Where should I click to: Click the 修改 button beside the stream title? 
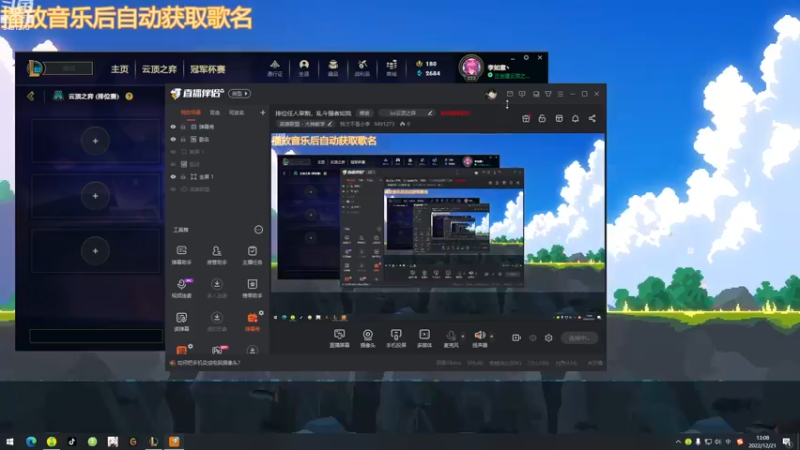[x=364, y=113]
